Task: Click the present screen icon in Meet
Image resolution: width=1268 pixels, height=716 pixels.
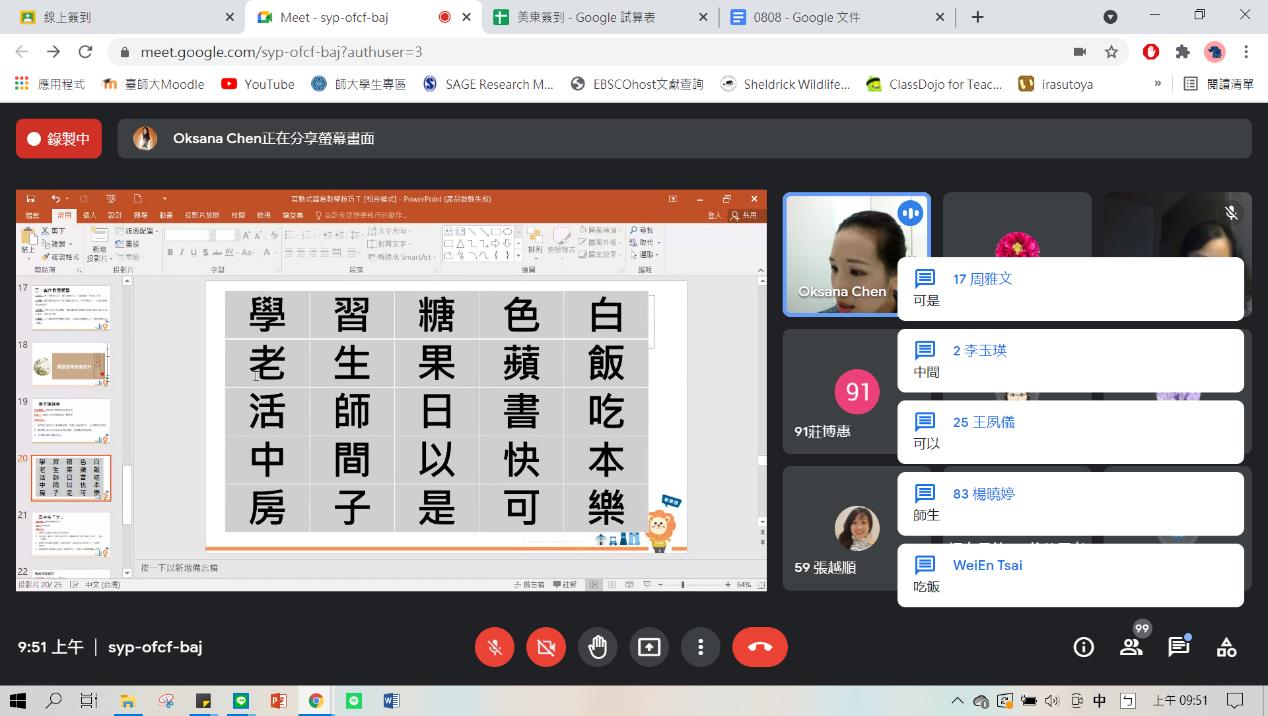Action: pos(649,647)
